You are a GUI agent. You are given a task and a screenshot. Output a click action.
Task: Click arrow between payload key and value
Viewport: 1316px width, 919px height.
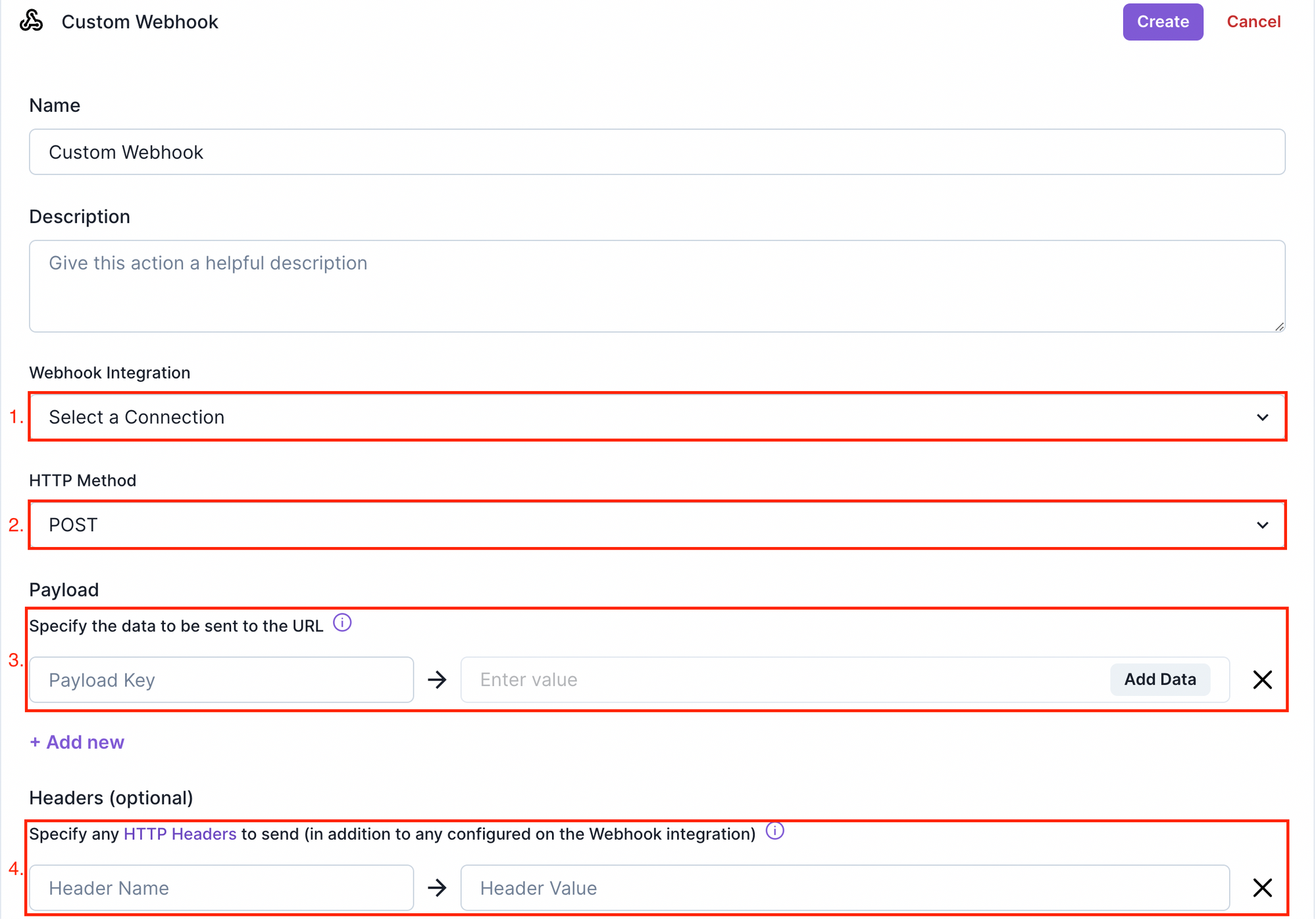click(x=437, y=679)
